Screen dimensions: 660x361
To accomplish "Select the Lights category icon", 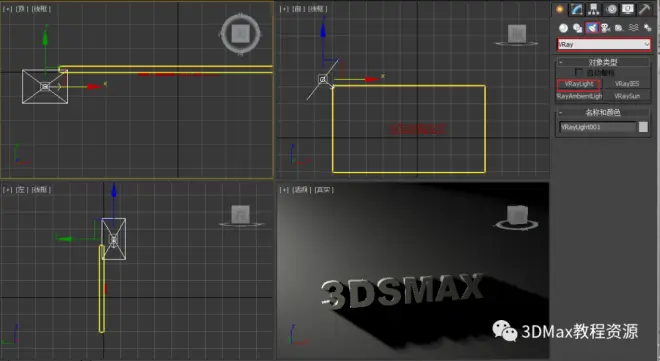I will coord(592,28).
